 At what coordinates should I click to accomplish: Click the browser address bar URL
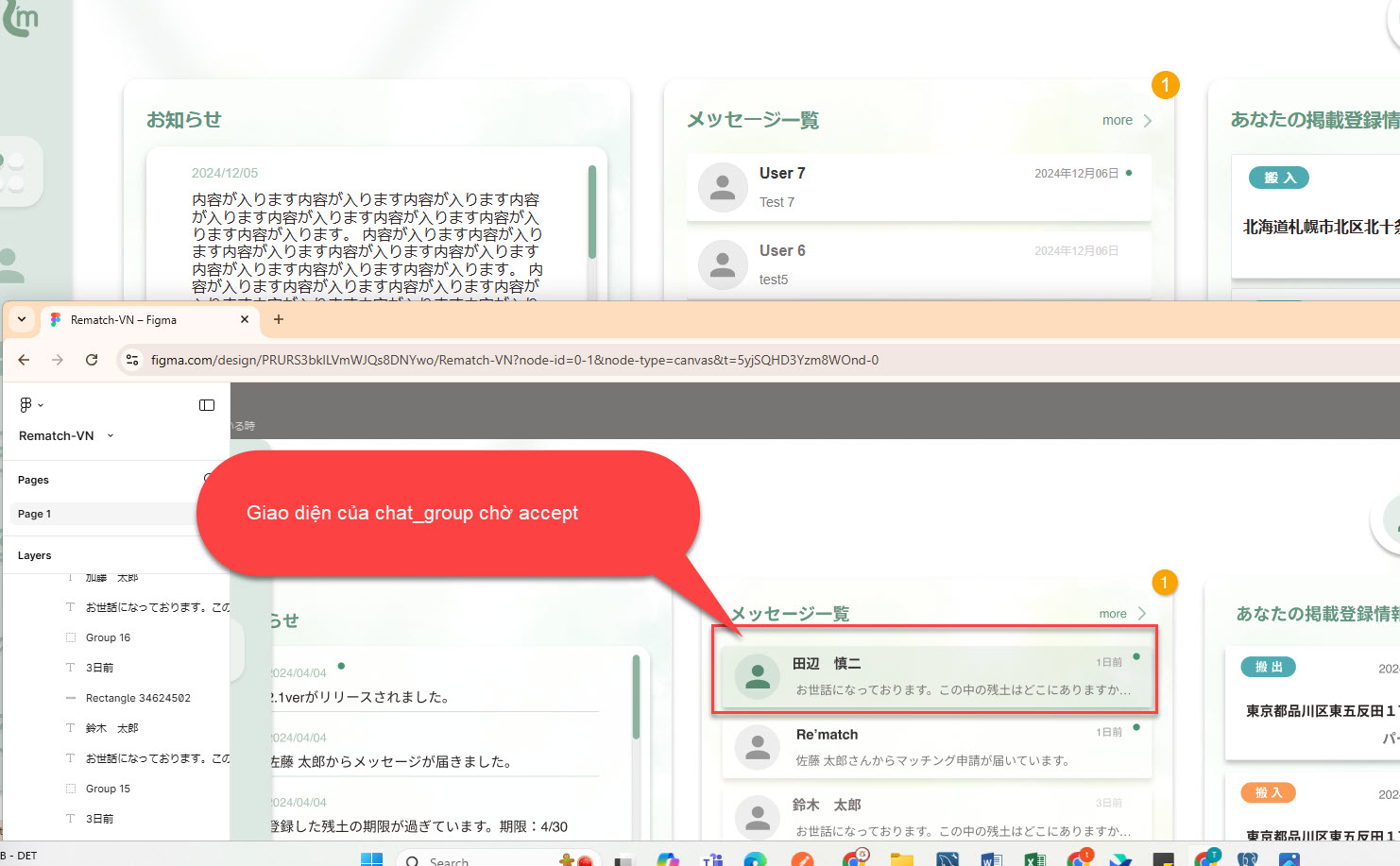[515, 360]
